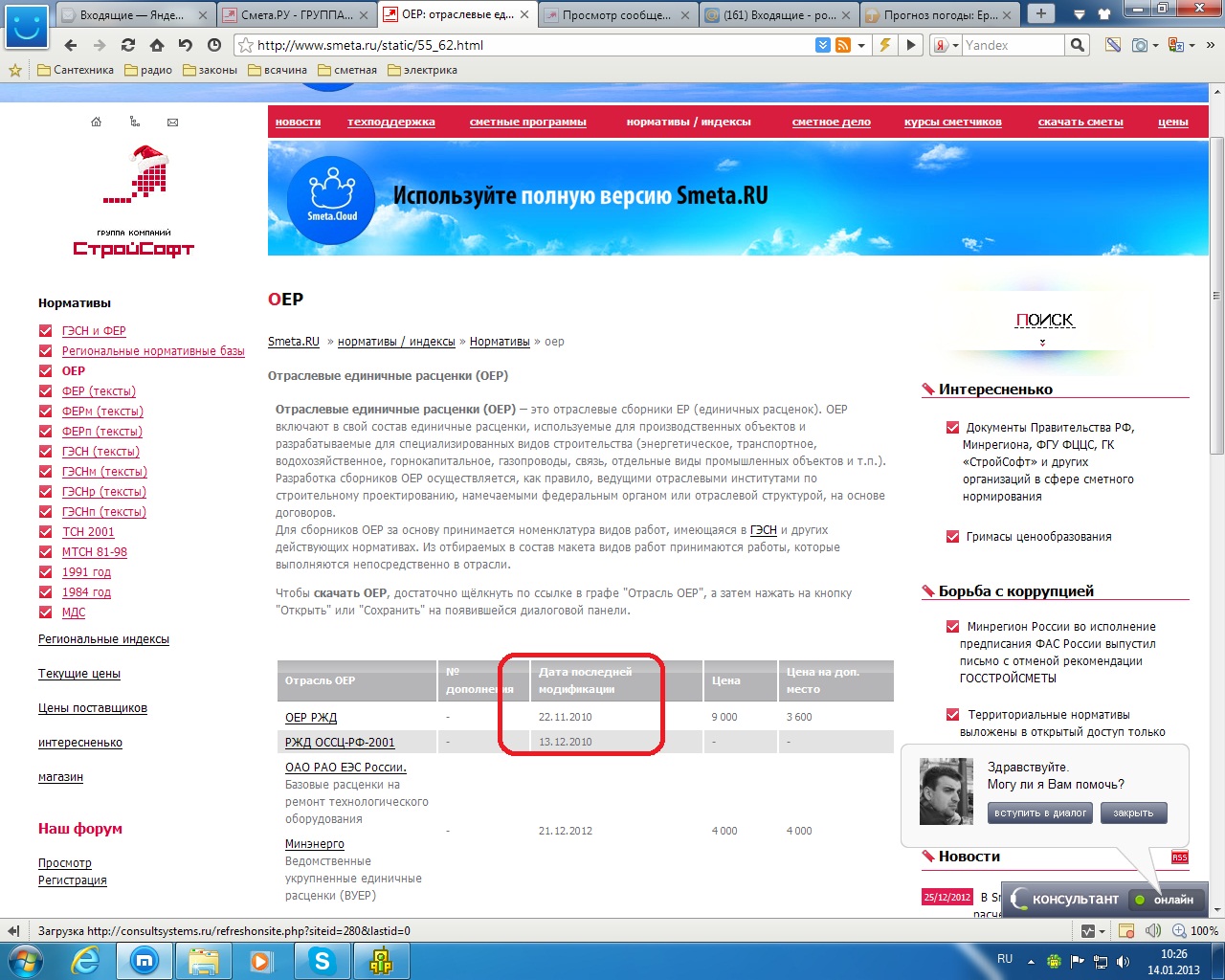Open system volume icon in tray
The height and width of the screenshot is (980, 1225).
point(1123,961)
